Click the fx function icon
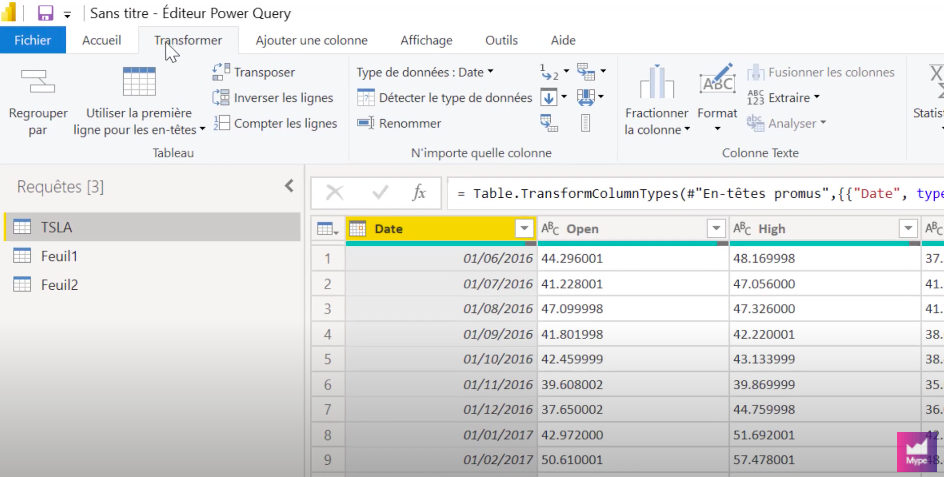The width and height of the screenshot is (944, 477). click(419, 193)
